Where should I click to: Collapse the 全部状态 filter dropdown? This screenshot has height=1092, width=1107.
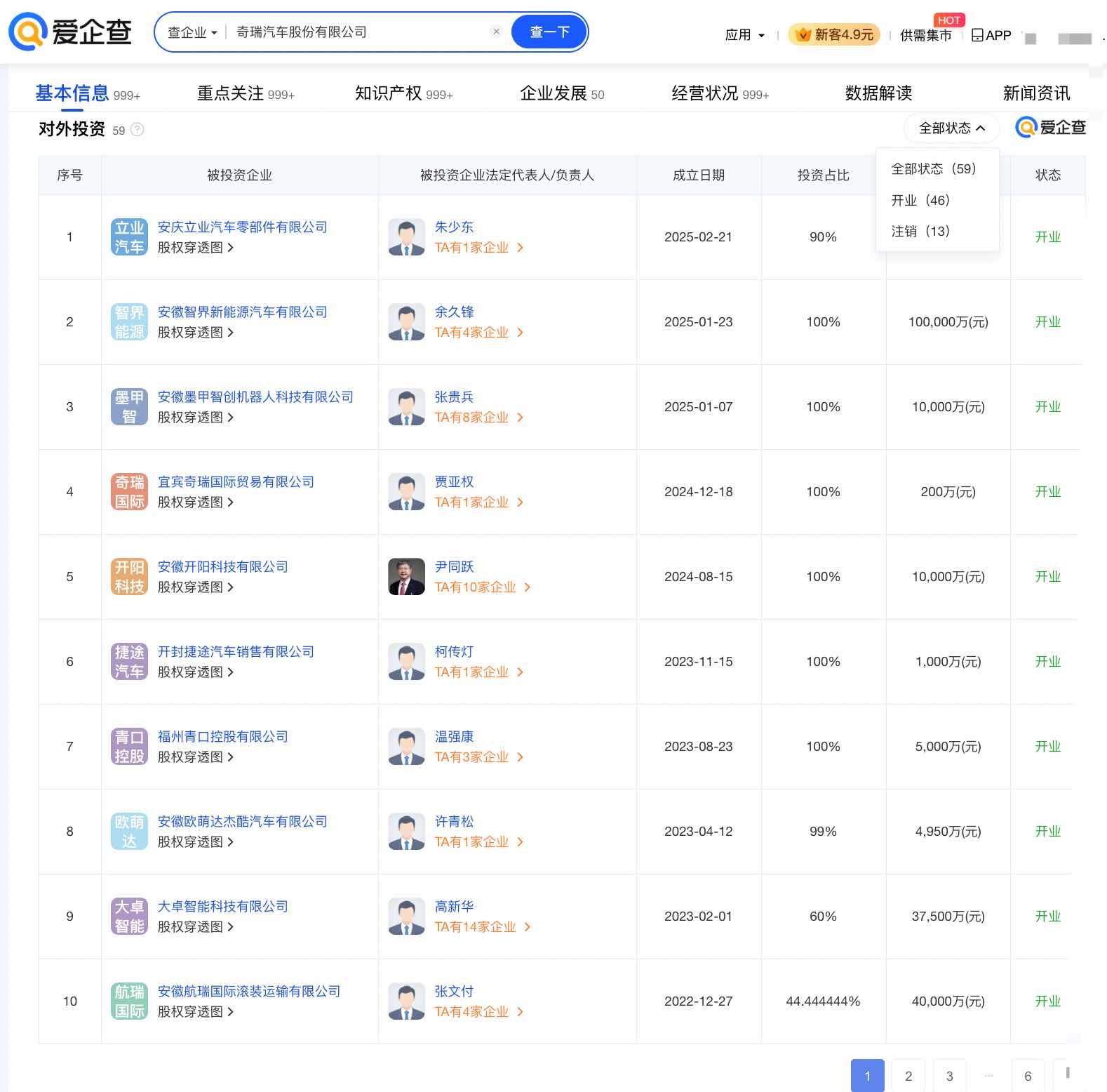click(x=951, y=128)
